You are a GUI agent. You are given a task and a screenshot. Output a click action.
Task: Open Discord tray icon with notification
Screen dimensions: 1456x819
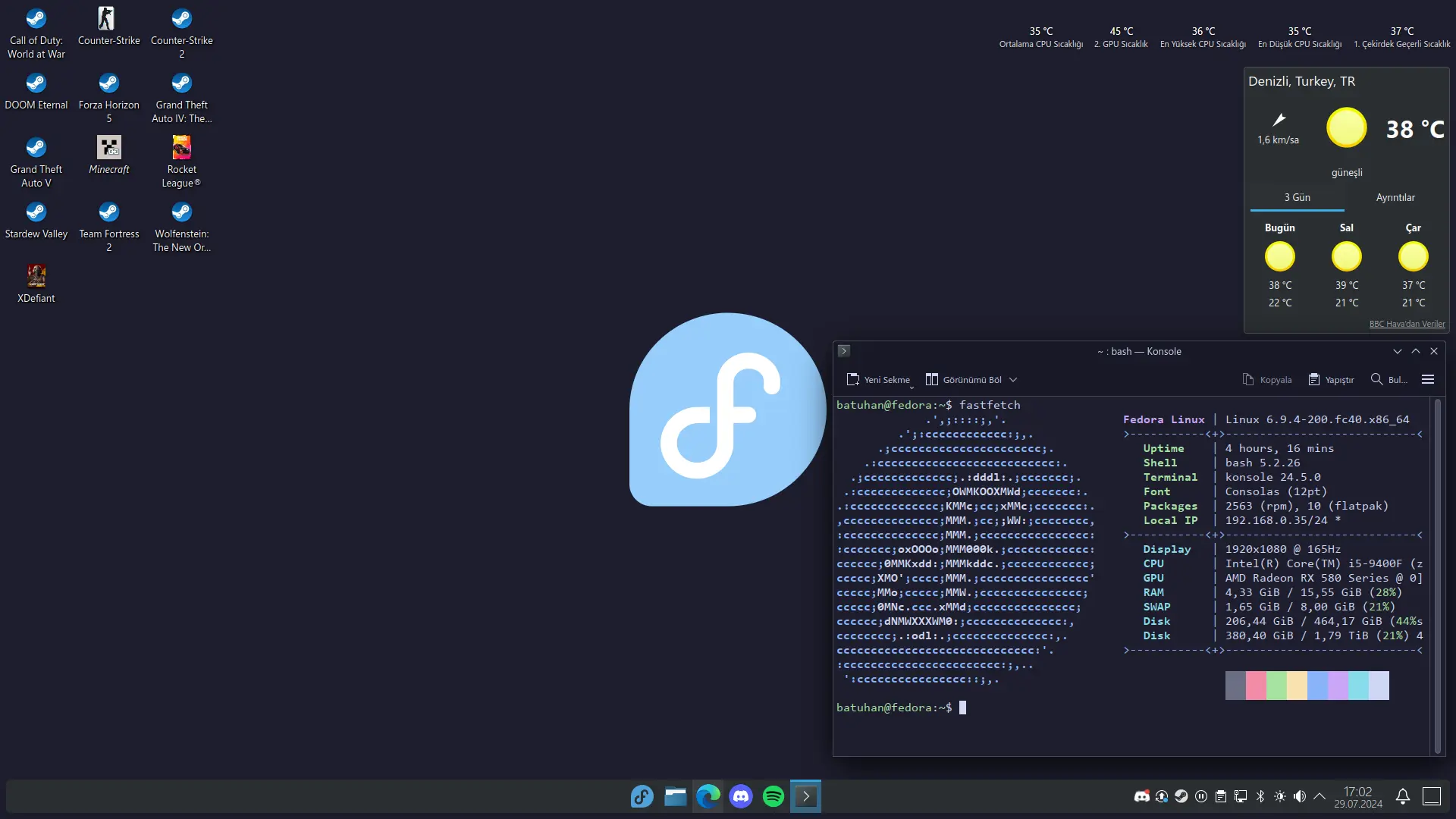tap(1141, 796)
